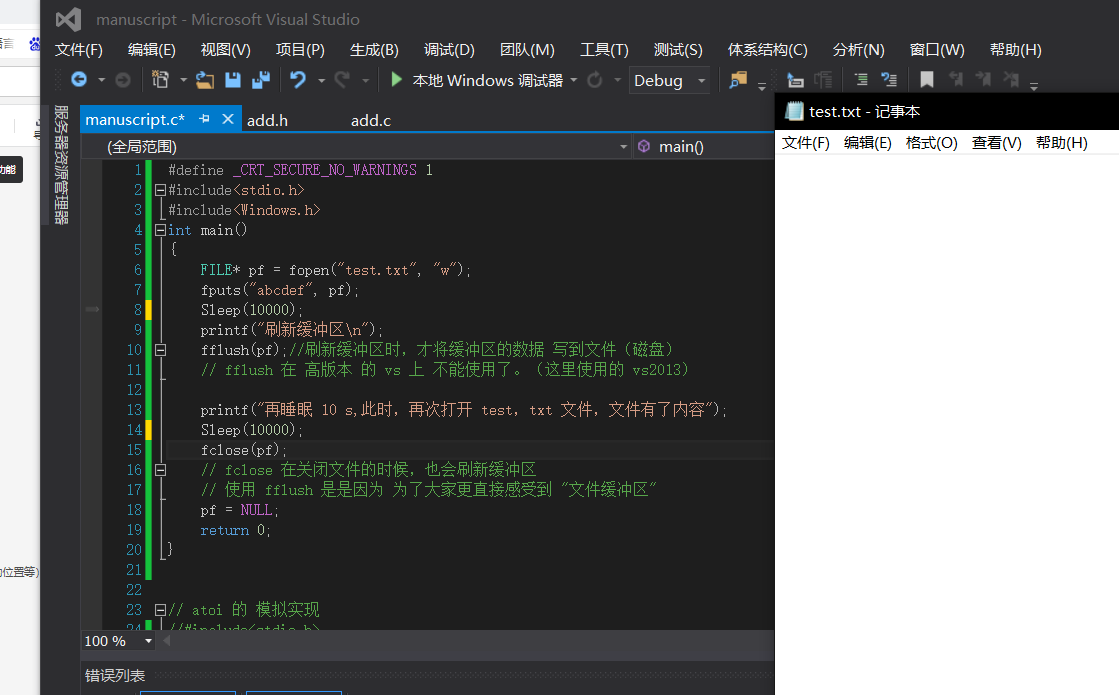Open the 文件(F) menu in Notepad

806,143
